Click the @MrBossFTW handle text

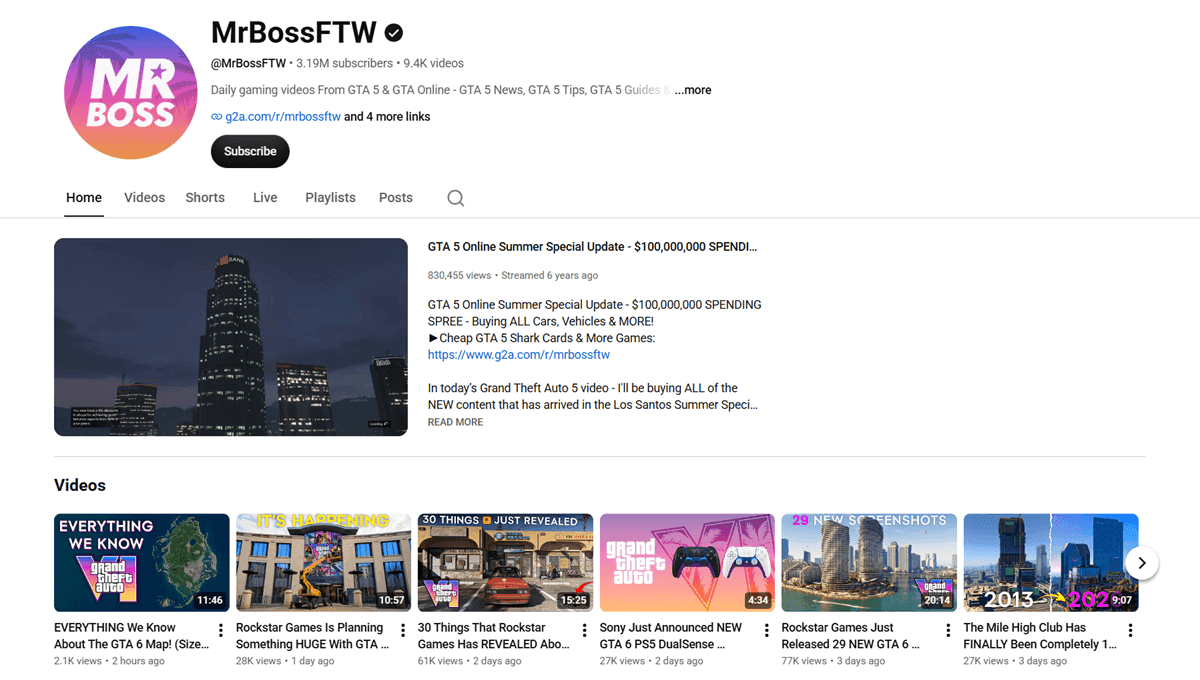coord(248,63)
